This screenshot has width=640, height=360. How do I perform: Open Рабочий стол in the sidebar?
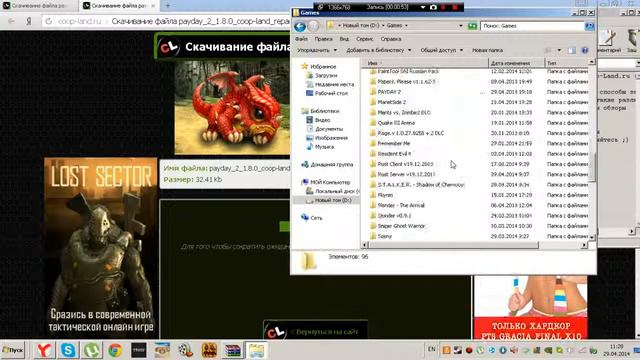click(x=327, y=93)
